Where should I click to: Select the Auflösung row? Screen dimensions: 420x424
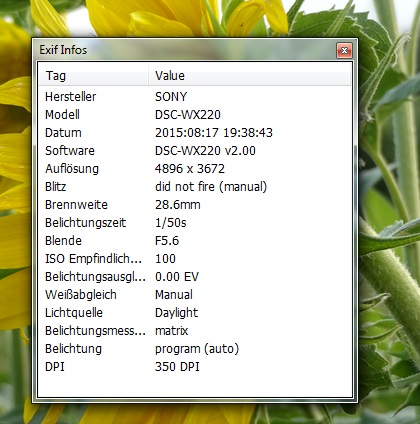[x=195, y=169]
